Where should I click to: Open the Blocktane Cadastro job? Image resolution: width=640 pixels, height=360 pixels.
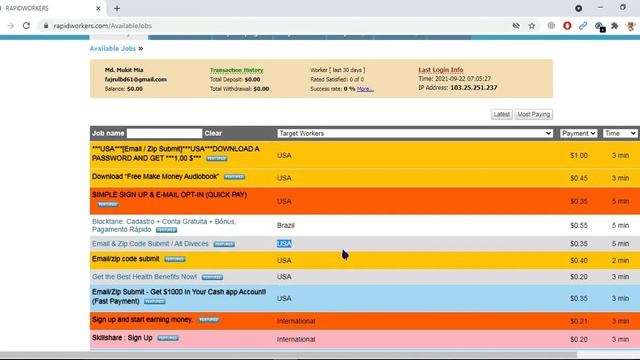164,225
